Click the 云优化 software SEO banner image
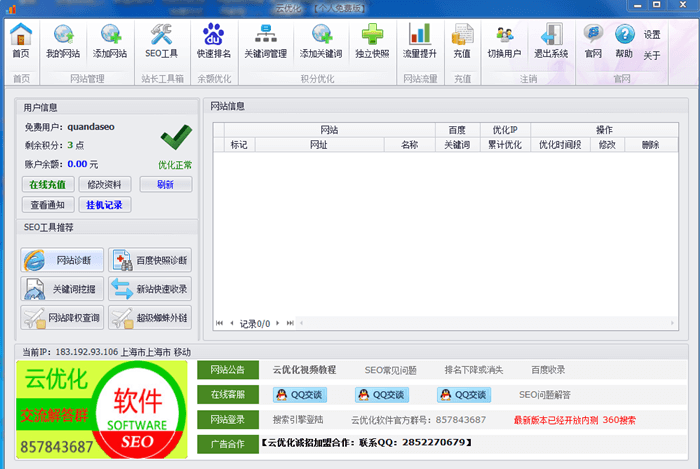This screenshot has width=700, height=469. [x=102, y=410]
